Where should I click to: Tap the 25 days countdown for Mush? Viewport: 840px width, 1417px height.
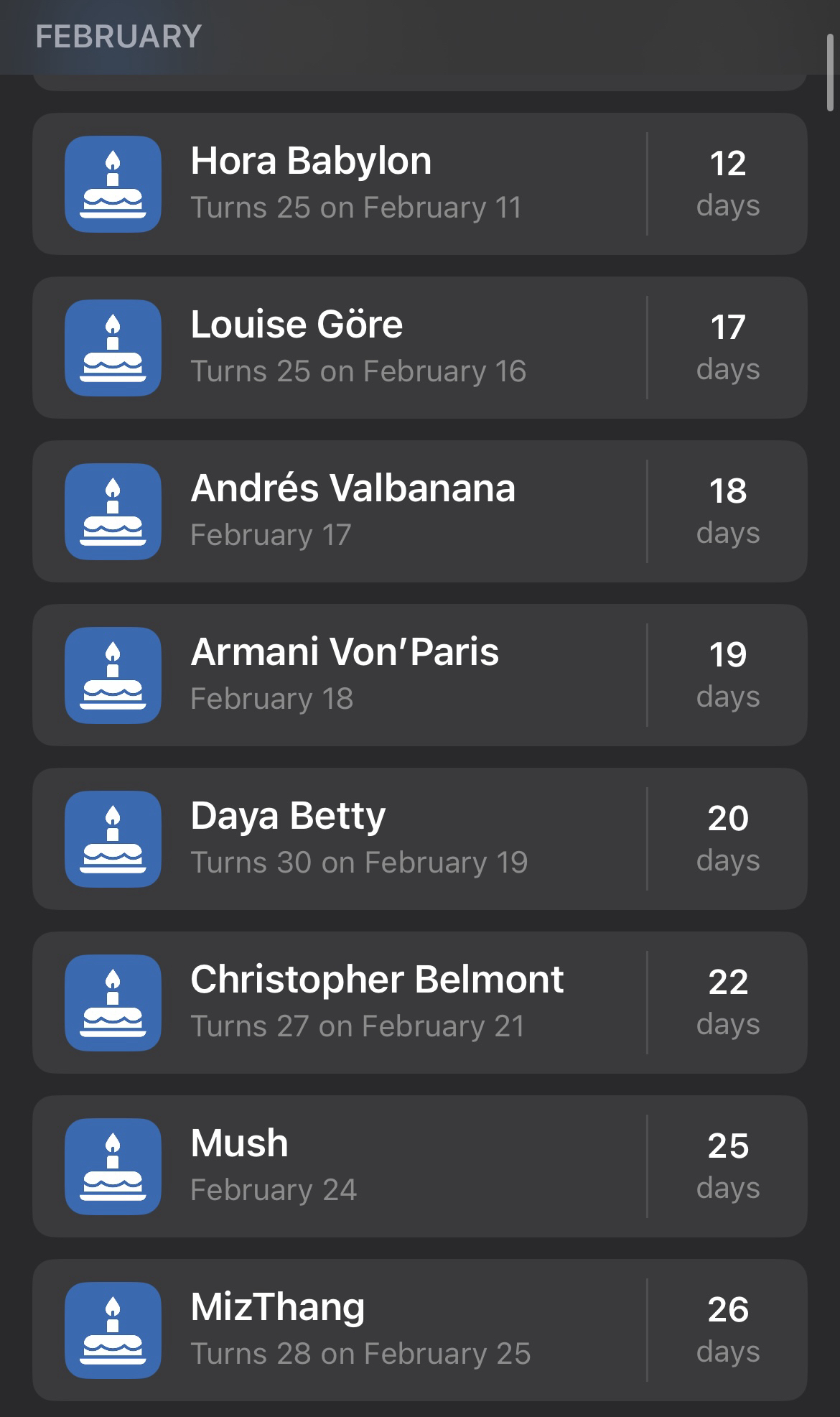(727, 1166)
